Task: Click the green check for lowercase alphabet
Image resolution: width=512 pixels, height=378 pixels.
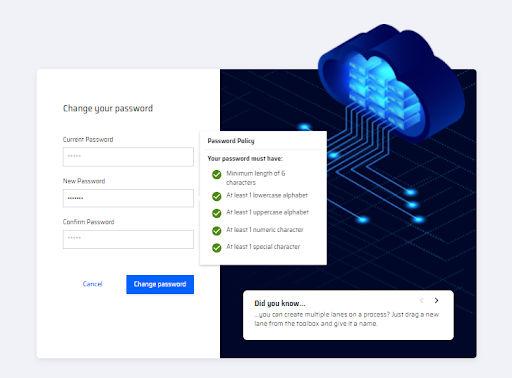Action: (217, 196)
